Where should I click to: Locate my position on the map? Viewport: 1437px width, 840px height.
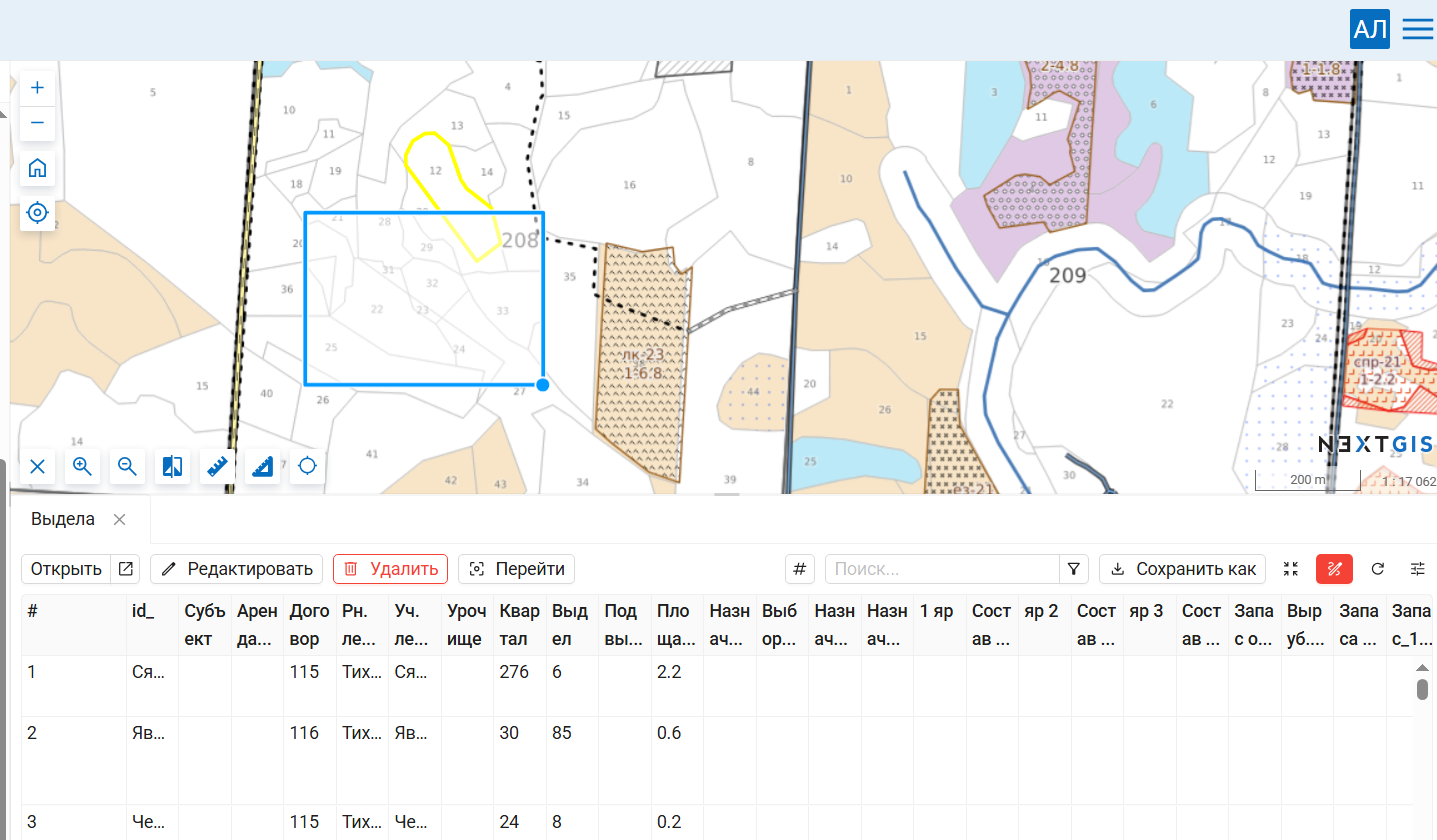click(38, 213)
